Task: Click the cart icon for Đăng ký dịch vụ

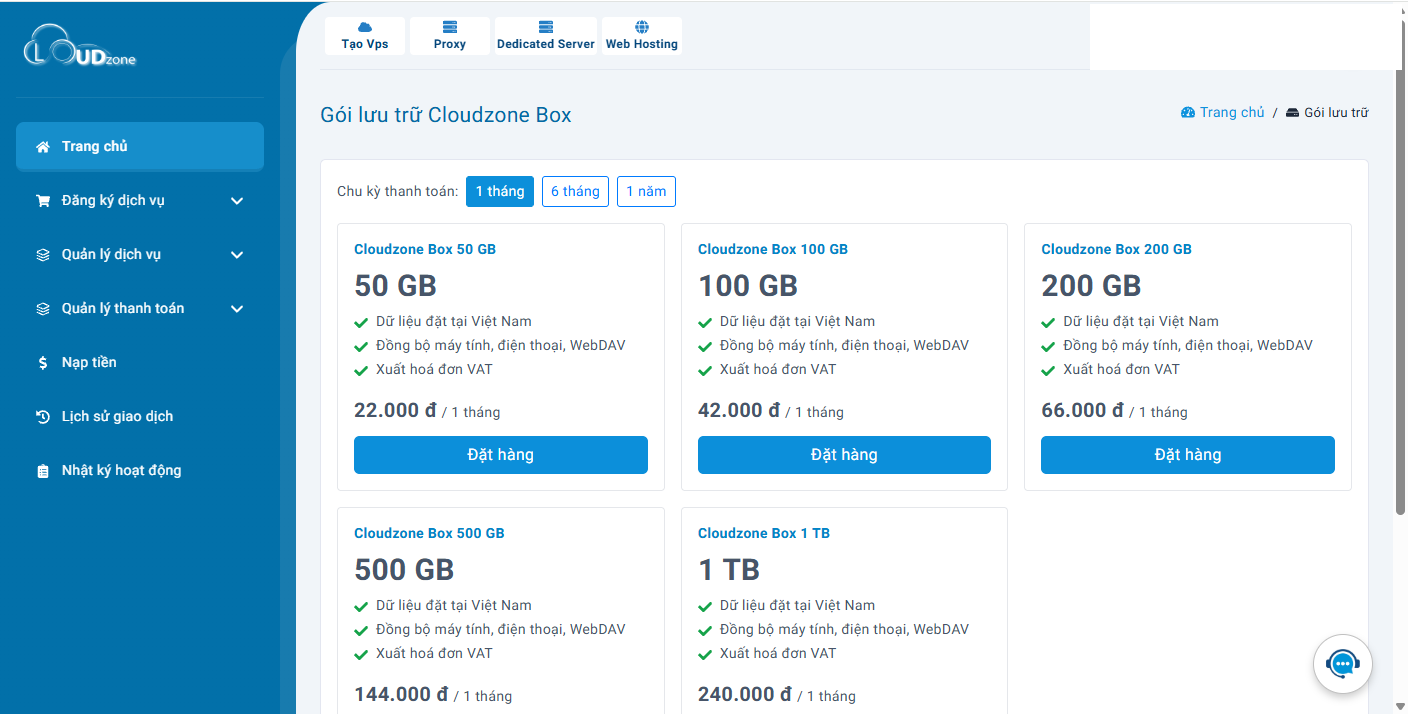Action: pyautogui.click(x=43, y=201)
